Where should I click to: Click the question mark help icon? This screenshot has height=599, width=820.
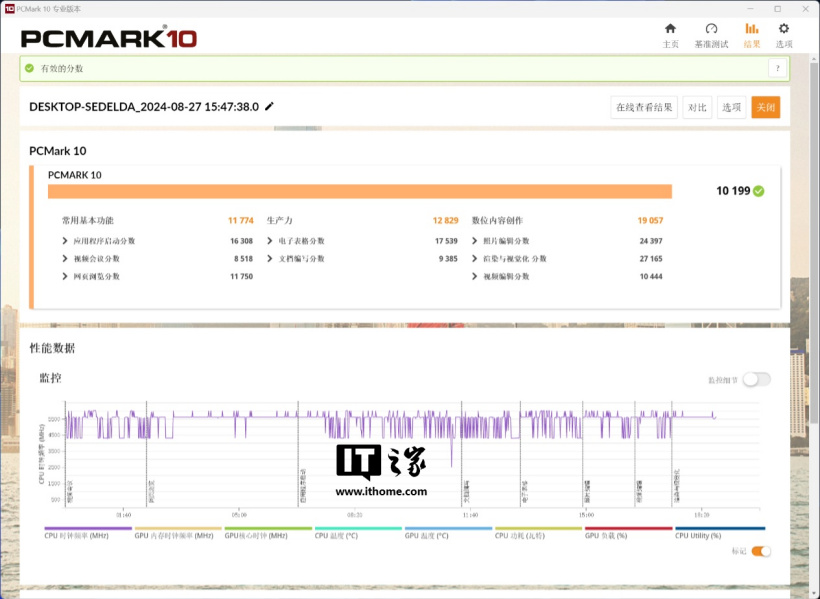pyautogui.click(x=776, y=68)
